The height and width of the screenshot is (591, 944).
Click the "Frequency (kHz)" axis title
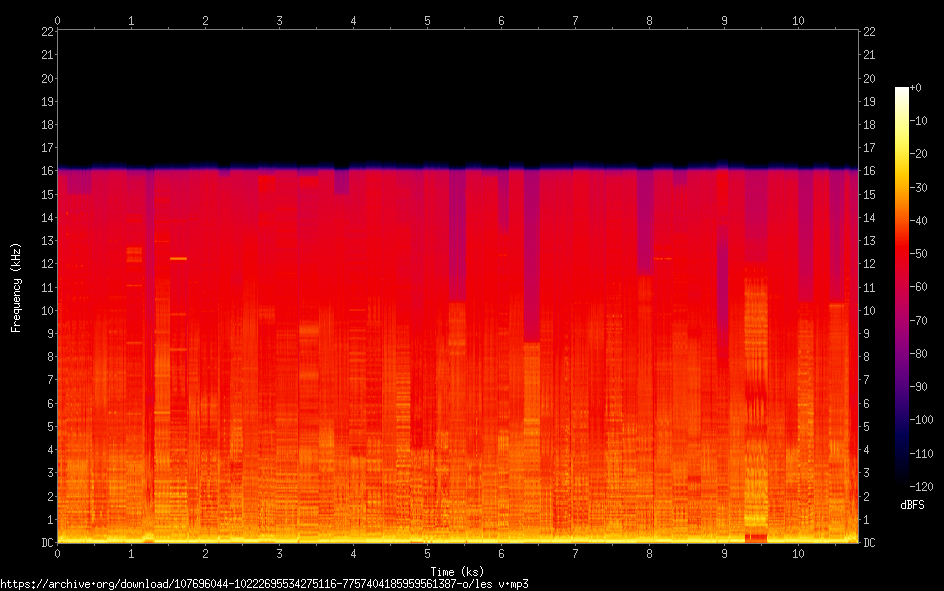coord(16,288)
